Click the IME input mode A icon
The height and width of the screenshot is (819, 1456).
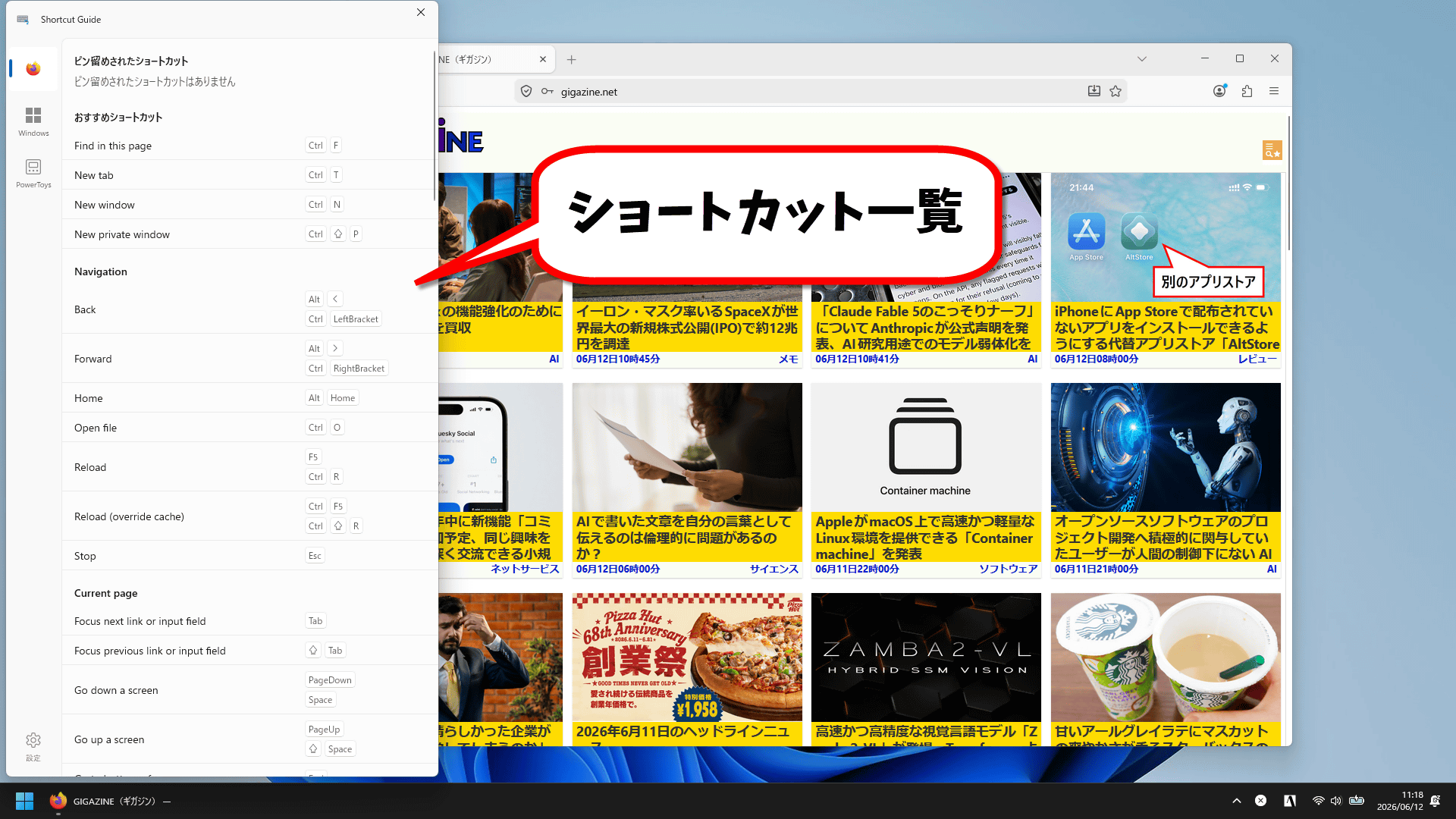coord(1290,801)
